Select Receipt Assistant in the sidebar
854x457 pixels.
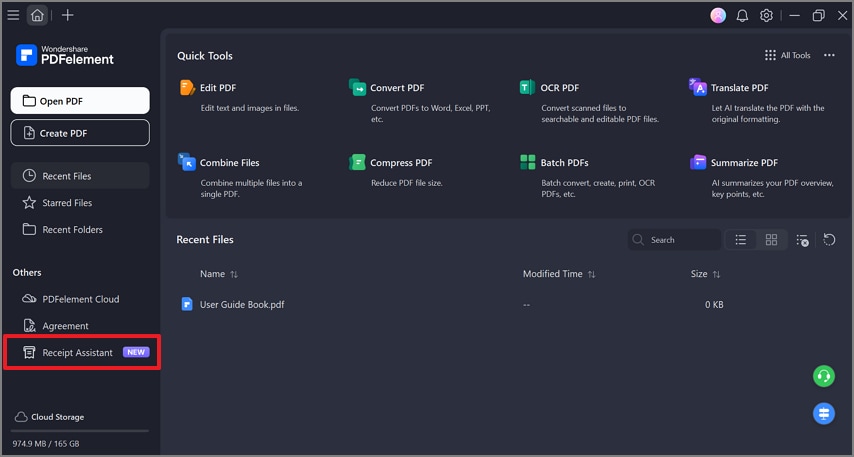tap(77, 353)
